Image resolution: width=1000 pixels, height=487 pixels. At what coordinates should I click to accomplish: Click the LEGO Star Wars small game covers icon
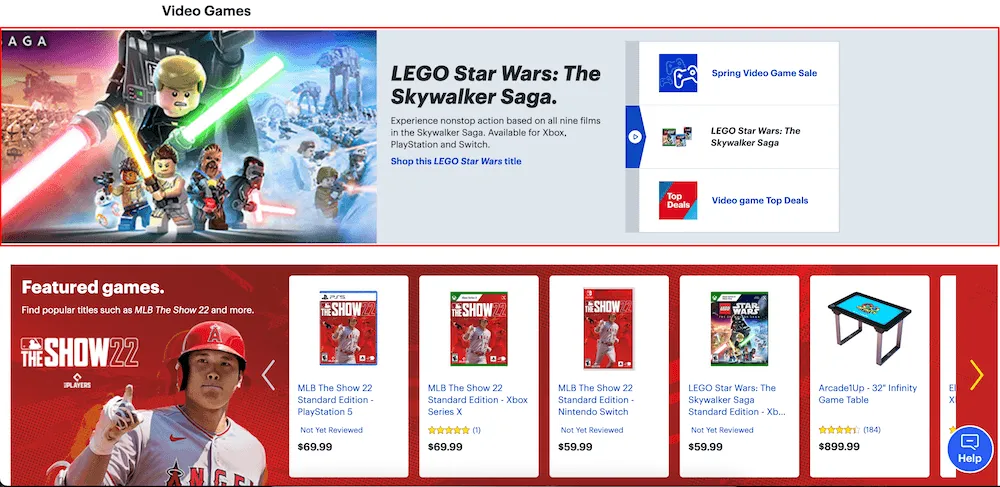(677, 136)
